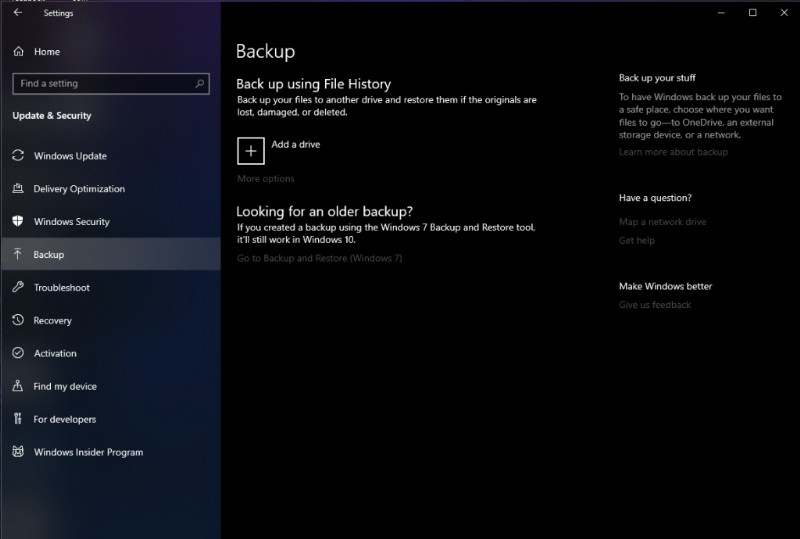Click the Activation checkmark icon
The height and width of the screenshot is (539, 800).
18,353
